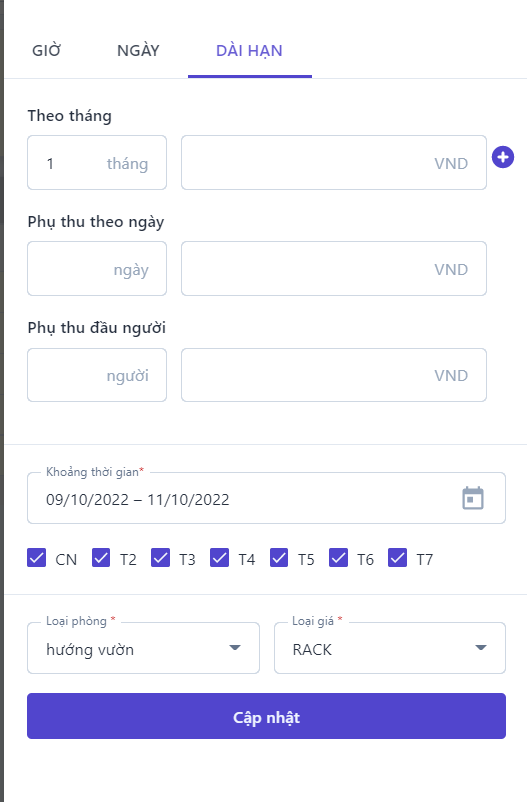
Task: Click the tháng count input field
Action: pos(97,163)
